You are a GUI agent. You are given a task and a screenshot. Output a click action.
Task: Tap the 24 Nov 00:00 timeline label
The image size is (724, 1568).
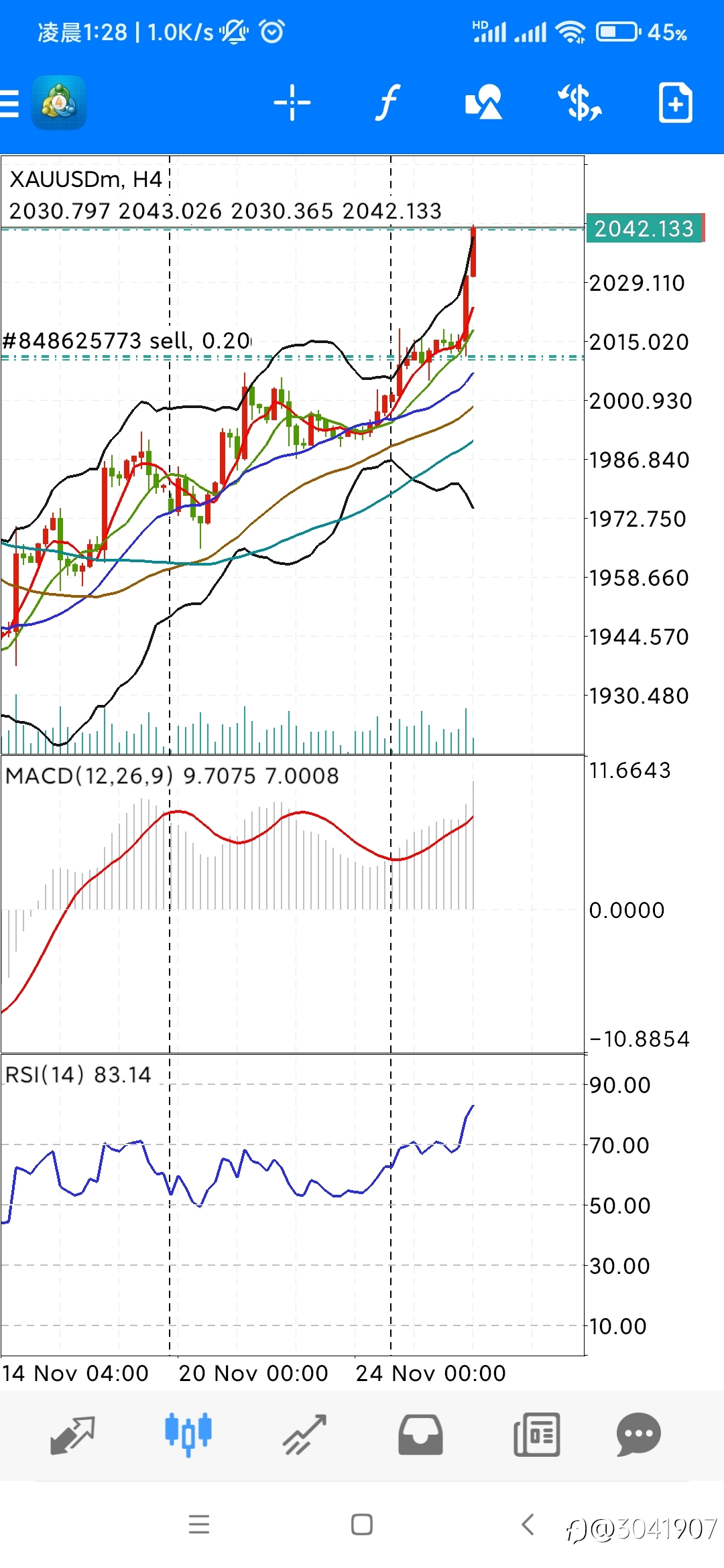430,1373
